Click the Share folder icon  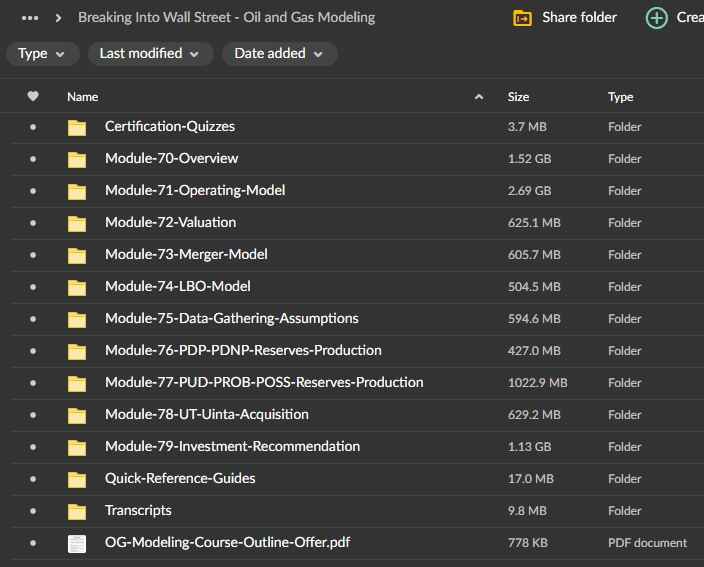(522, 18)
